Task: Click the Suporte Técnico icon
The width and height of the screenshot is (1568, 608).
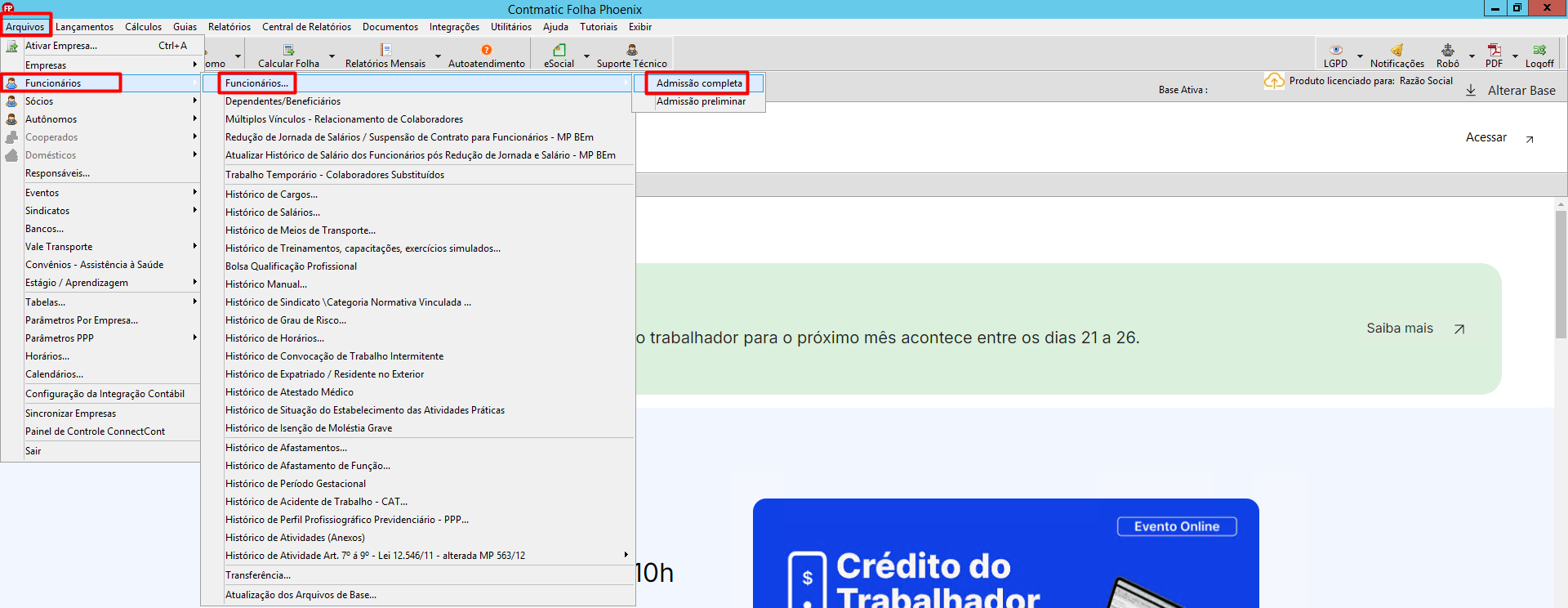Action: coord(632,50)
